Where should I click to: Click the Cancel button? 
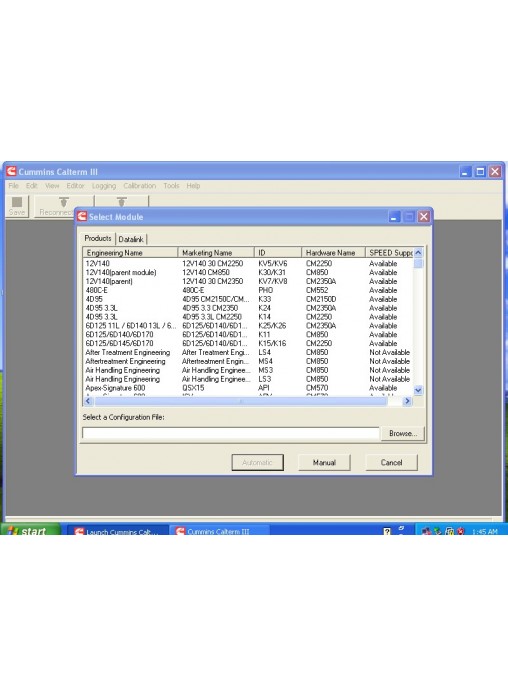click(391, 463)
